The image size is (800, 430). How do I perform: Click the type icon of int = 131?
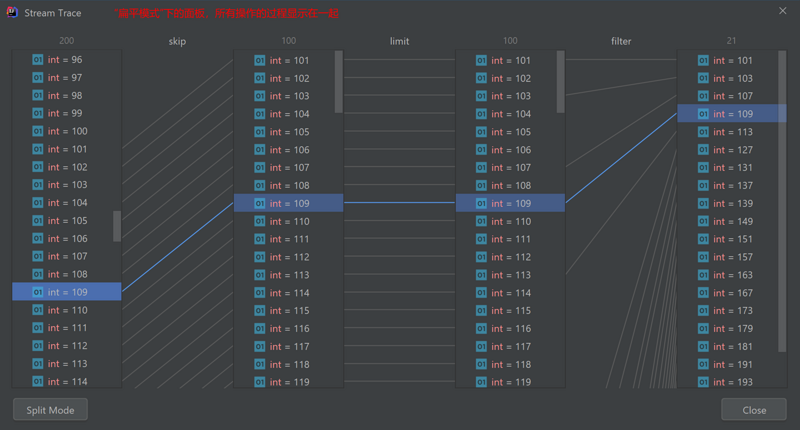[703, 168]
